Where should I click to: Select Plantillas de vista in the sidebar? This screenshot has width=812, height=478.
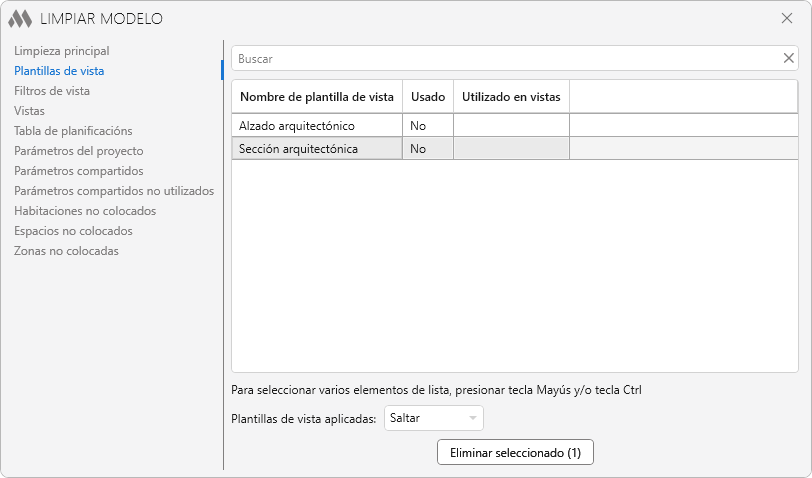coord(59,70)
